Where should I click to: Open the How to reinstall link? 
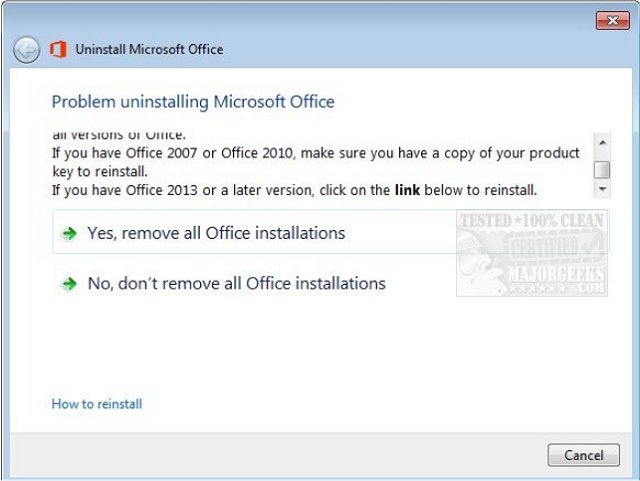pyautogui.click(x=97, y=404)
